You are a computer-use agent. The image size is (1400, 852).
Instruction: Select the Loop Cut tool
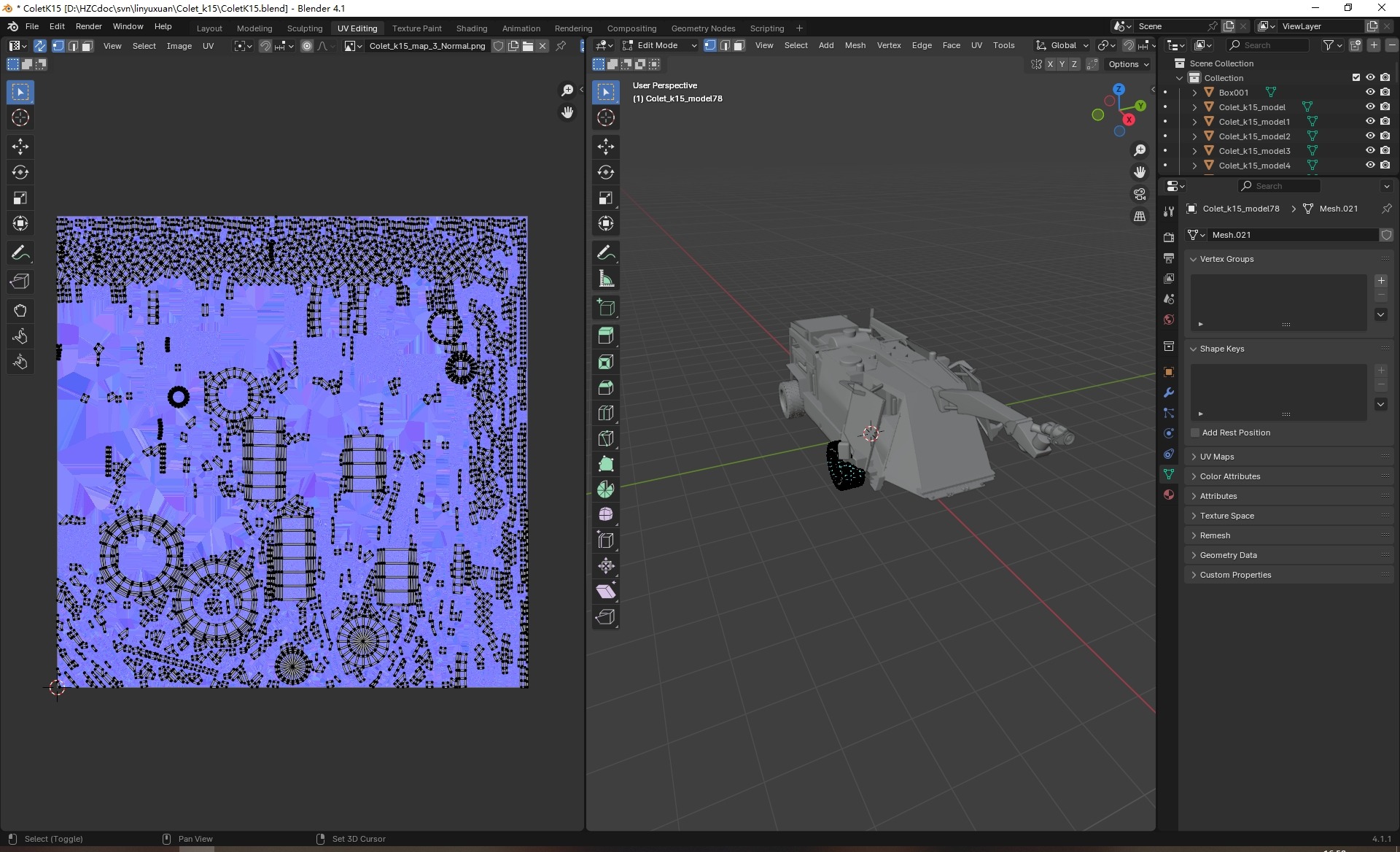(605, 413)
